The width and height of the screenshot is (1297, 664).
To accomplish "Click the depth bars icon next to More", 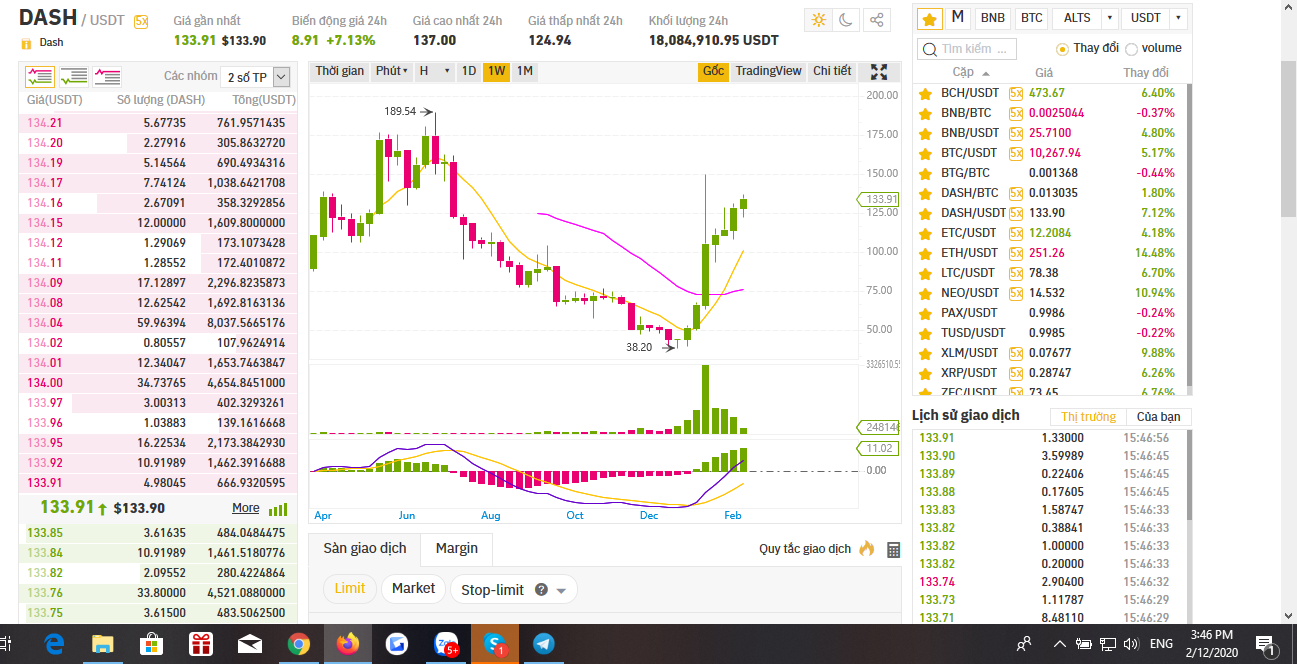I will coord(278,509).
